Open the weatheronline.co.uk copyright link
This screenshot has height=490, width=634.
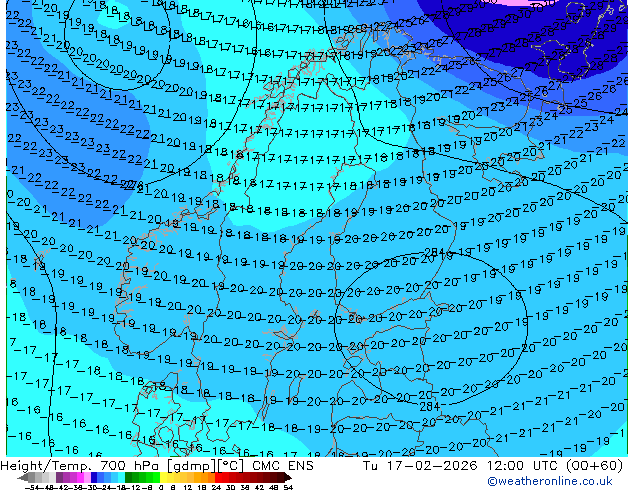[549, 481]
